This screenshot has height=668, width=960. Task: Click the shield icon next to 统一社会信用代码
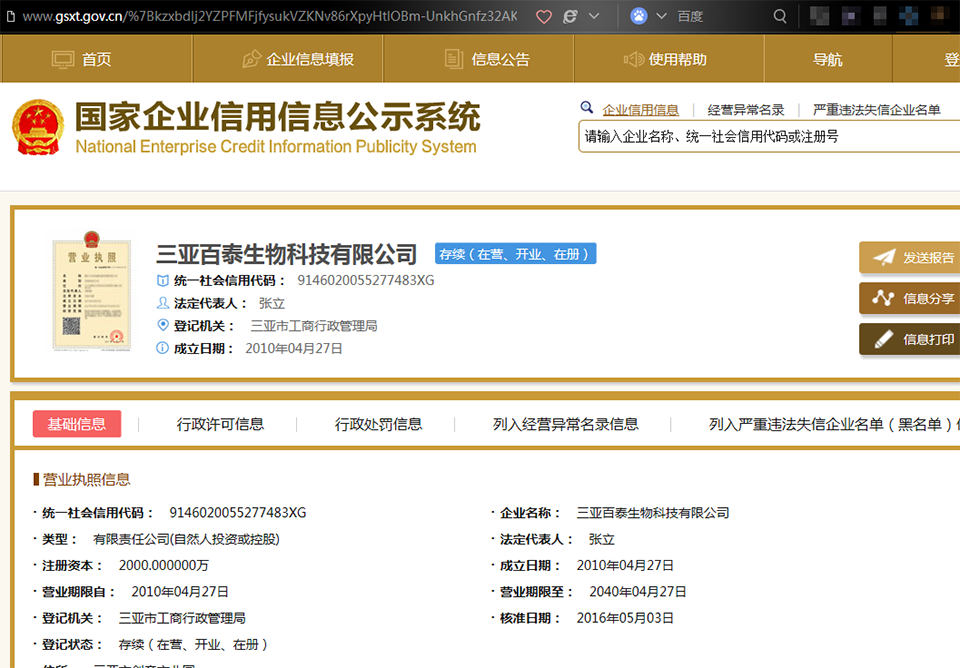coord(162,280)
